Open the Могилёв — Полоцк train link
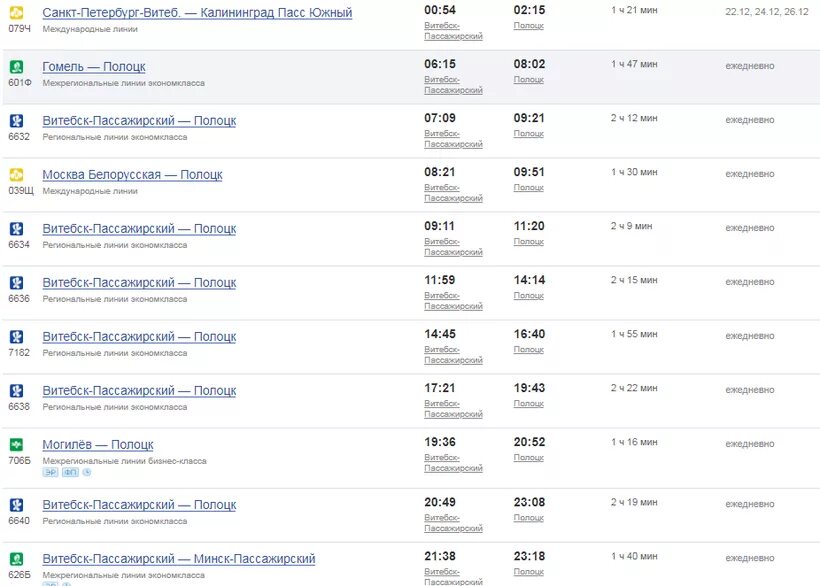 98,445
